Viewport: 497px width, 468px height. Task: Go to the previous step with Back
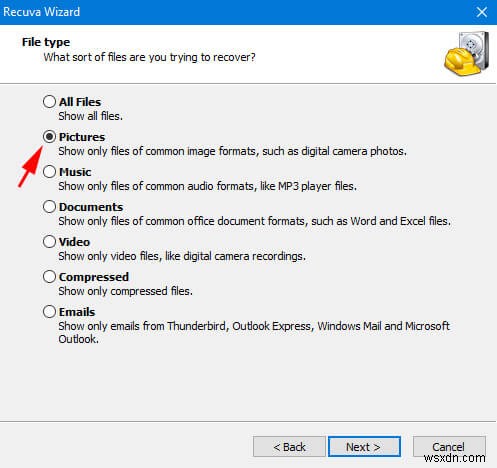(x=289, y=447)
